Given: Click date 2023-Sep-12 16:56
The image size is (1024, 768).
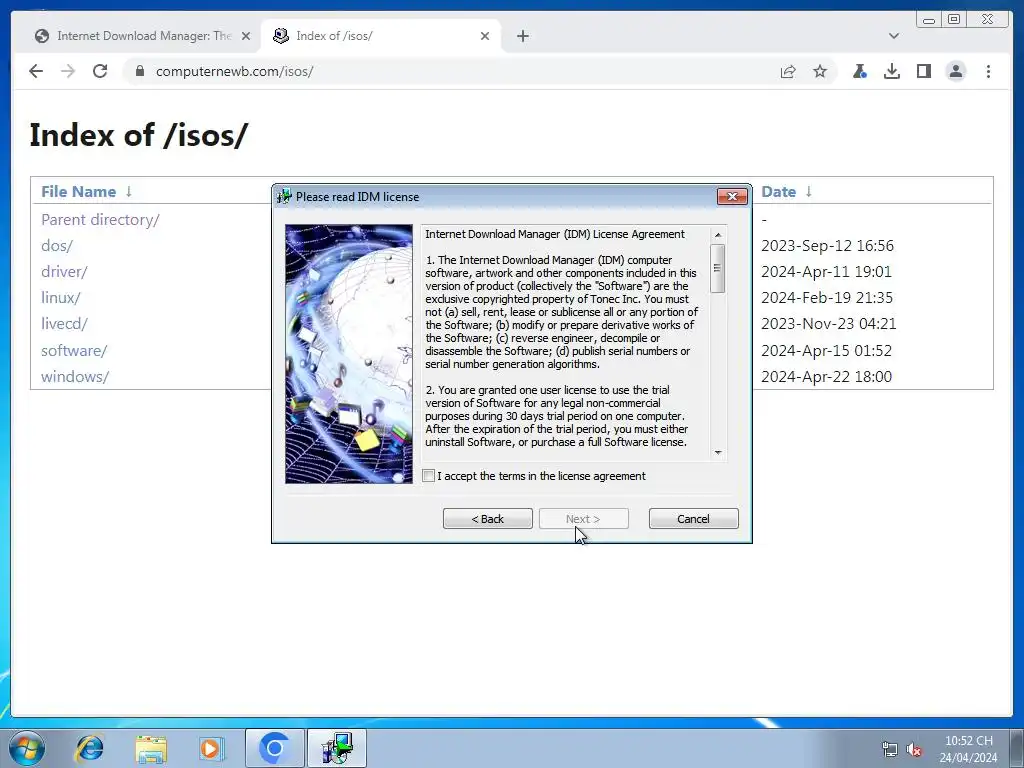Looking at the screenshot, I should [x=827, y=246].
